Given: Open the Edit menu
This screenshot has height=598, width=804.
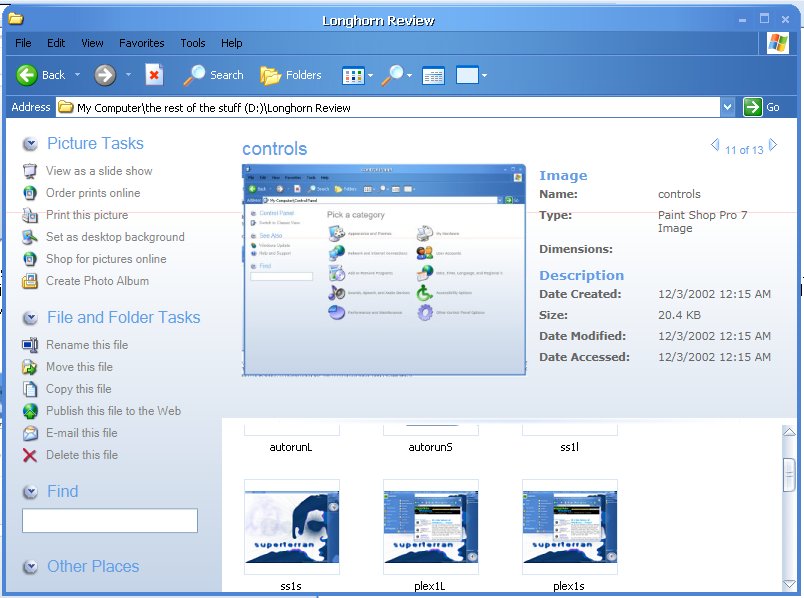Looking at the screenshot, I should tap(56, 43).
